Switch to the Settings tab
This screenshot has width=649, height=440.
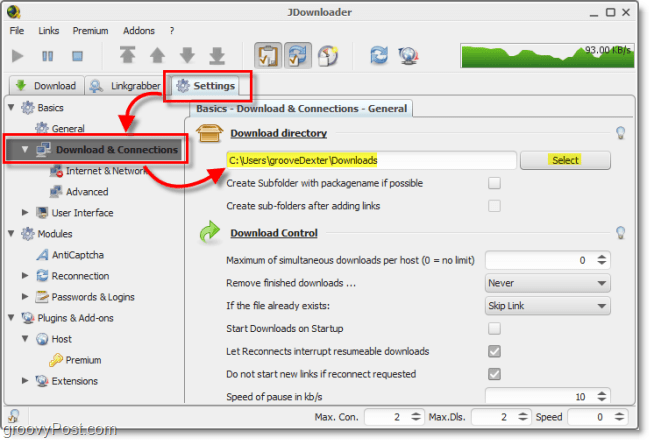coord(206,86)
